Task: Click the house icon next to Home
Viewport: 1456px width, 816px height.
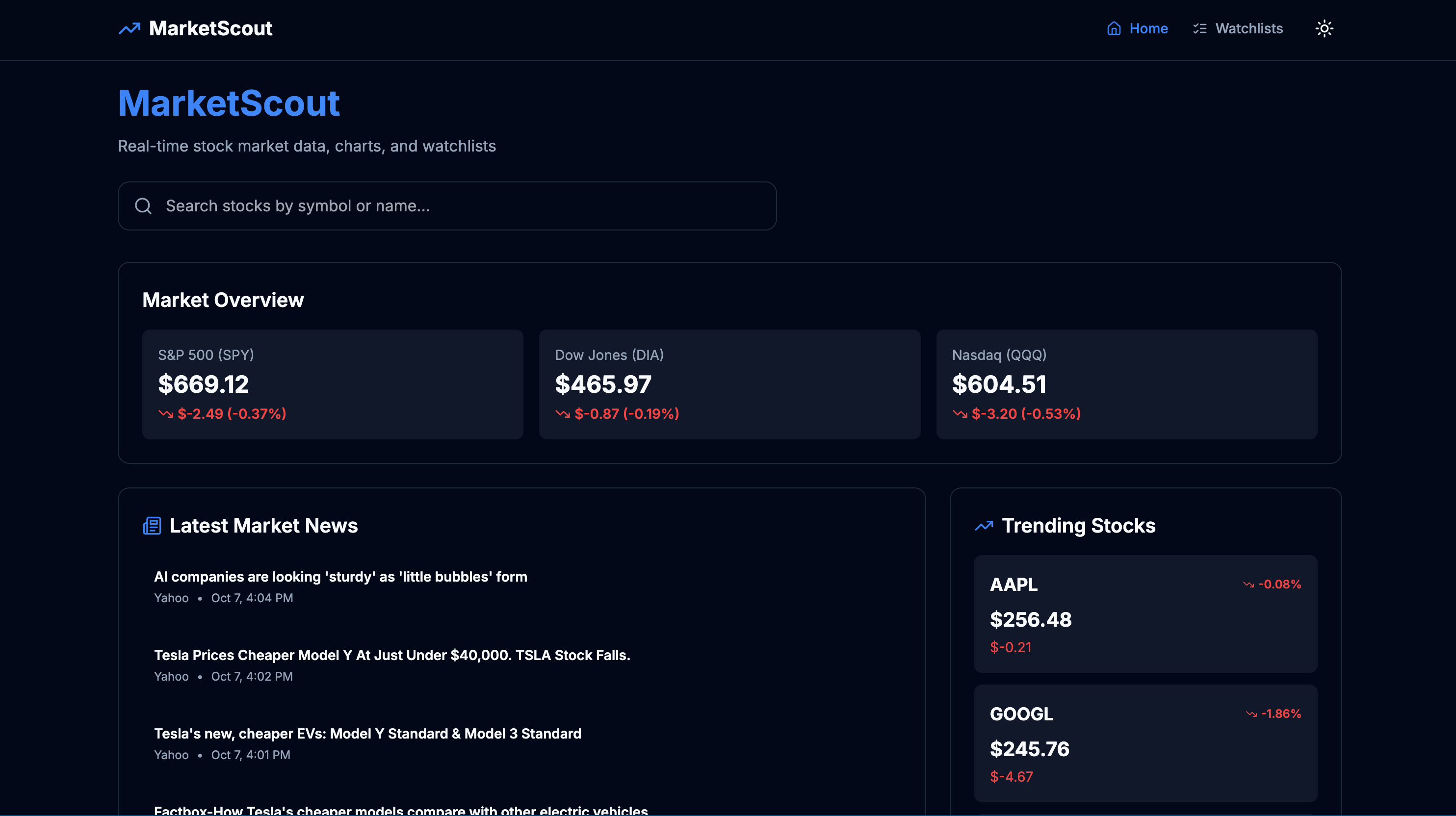Action: tap(1113, 28)
